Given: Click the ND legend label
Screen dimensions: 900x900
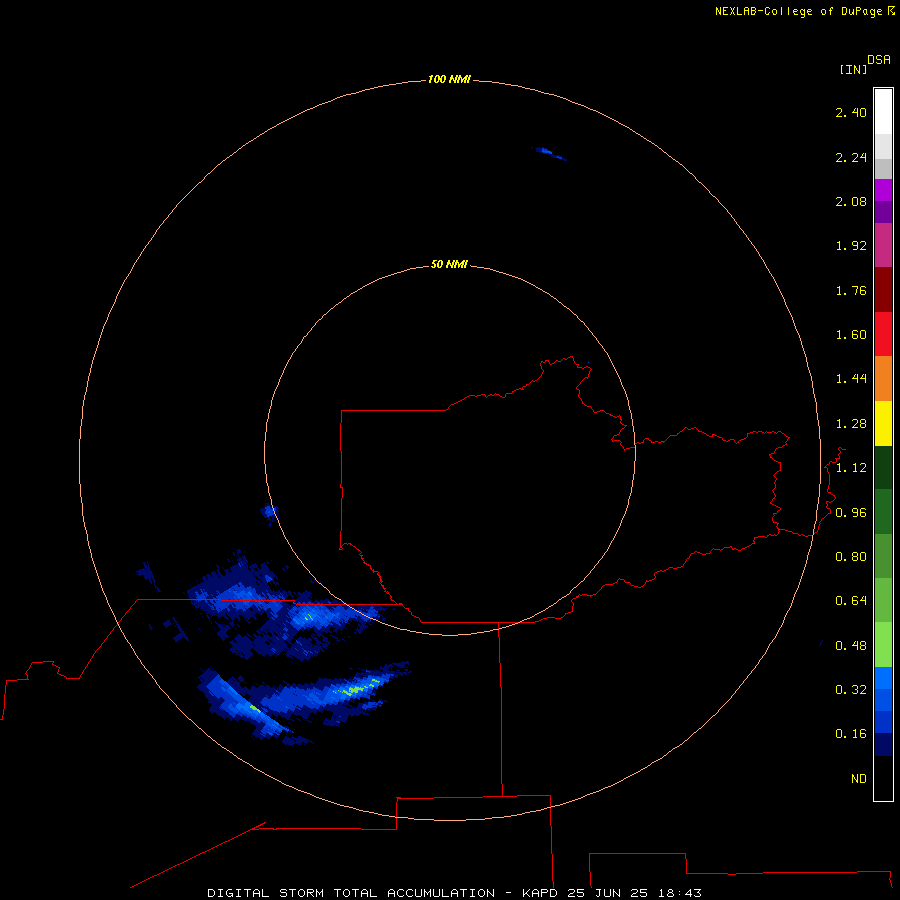Looking at the screenshot, I should click(x=859, y=779).
